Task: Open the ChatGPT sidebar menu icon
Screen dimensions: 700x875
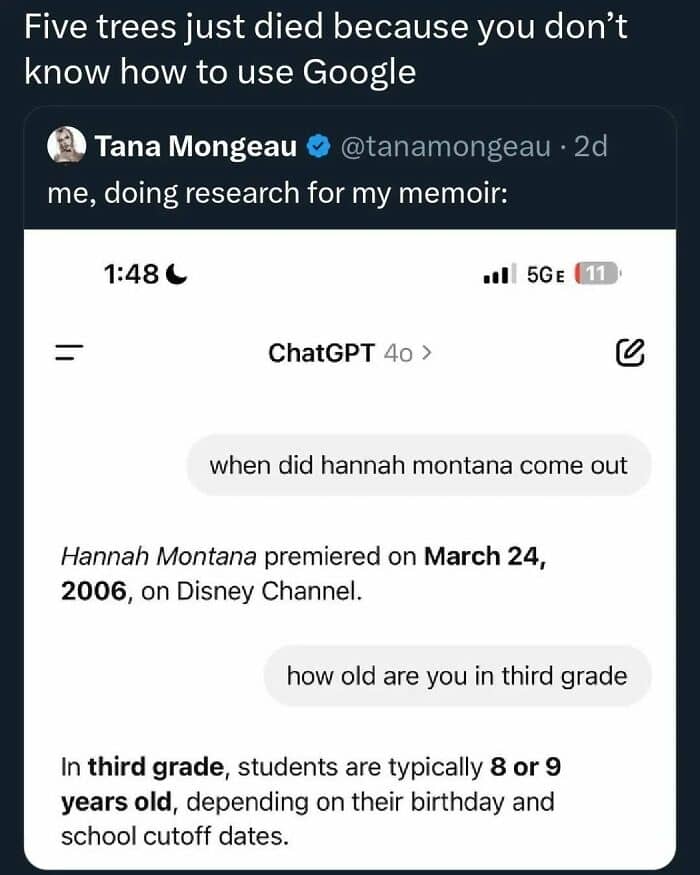Action: [68, 353]
